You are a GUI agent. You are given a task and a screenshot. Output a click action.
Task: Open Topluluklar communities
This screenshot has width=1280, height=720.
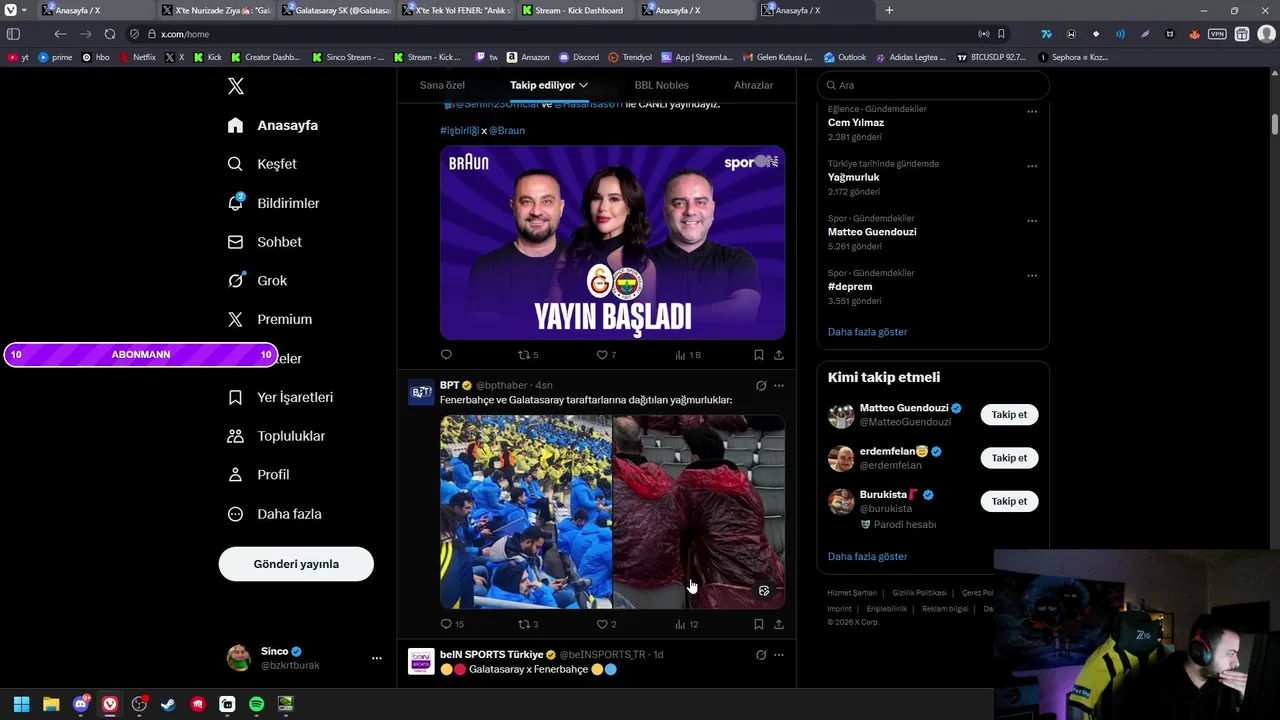pyautogui.click(x=276, y=436)
